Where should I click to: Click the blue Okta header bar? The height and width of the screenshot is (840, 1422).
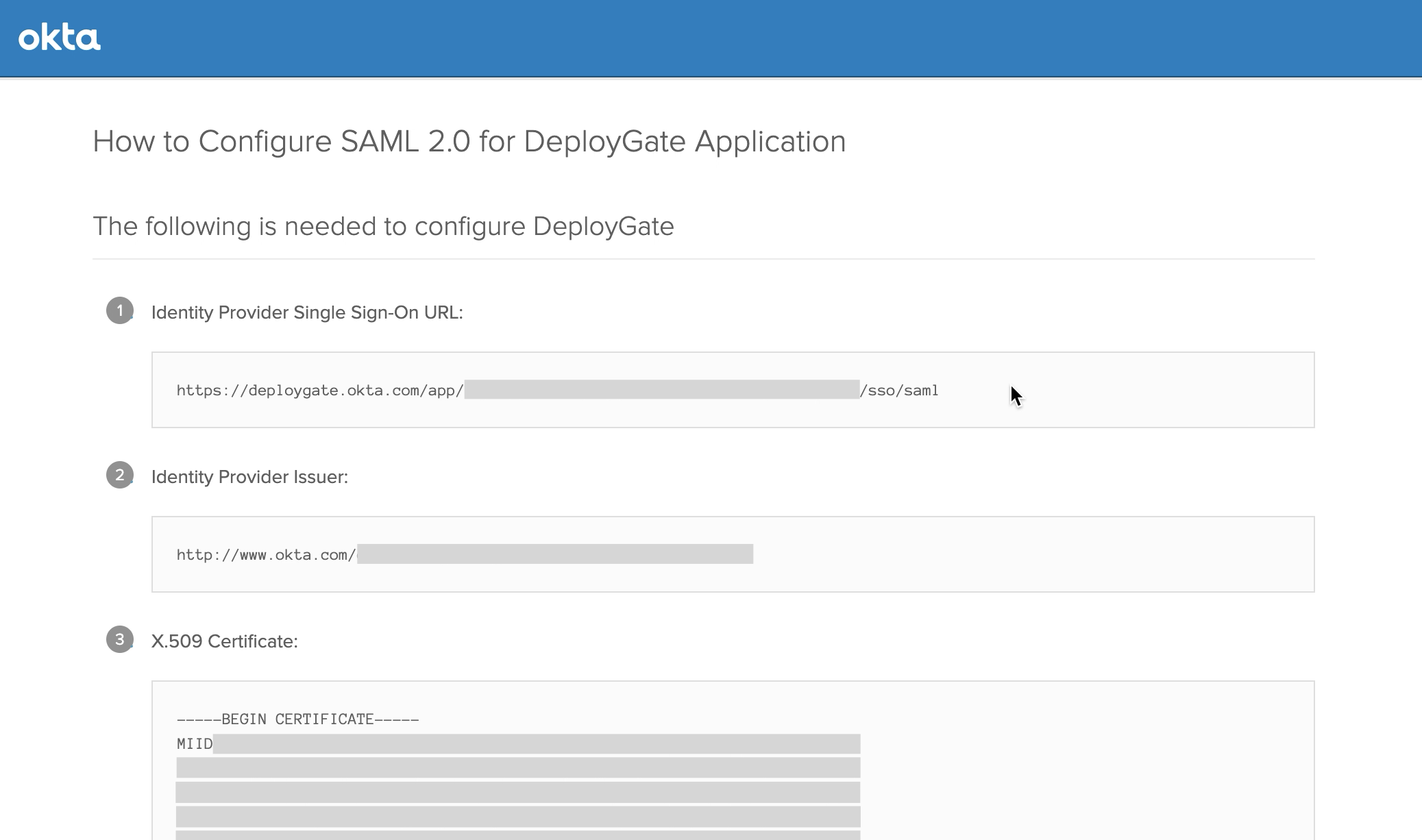[711, 38]
